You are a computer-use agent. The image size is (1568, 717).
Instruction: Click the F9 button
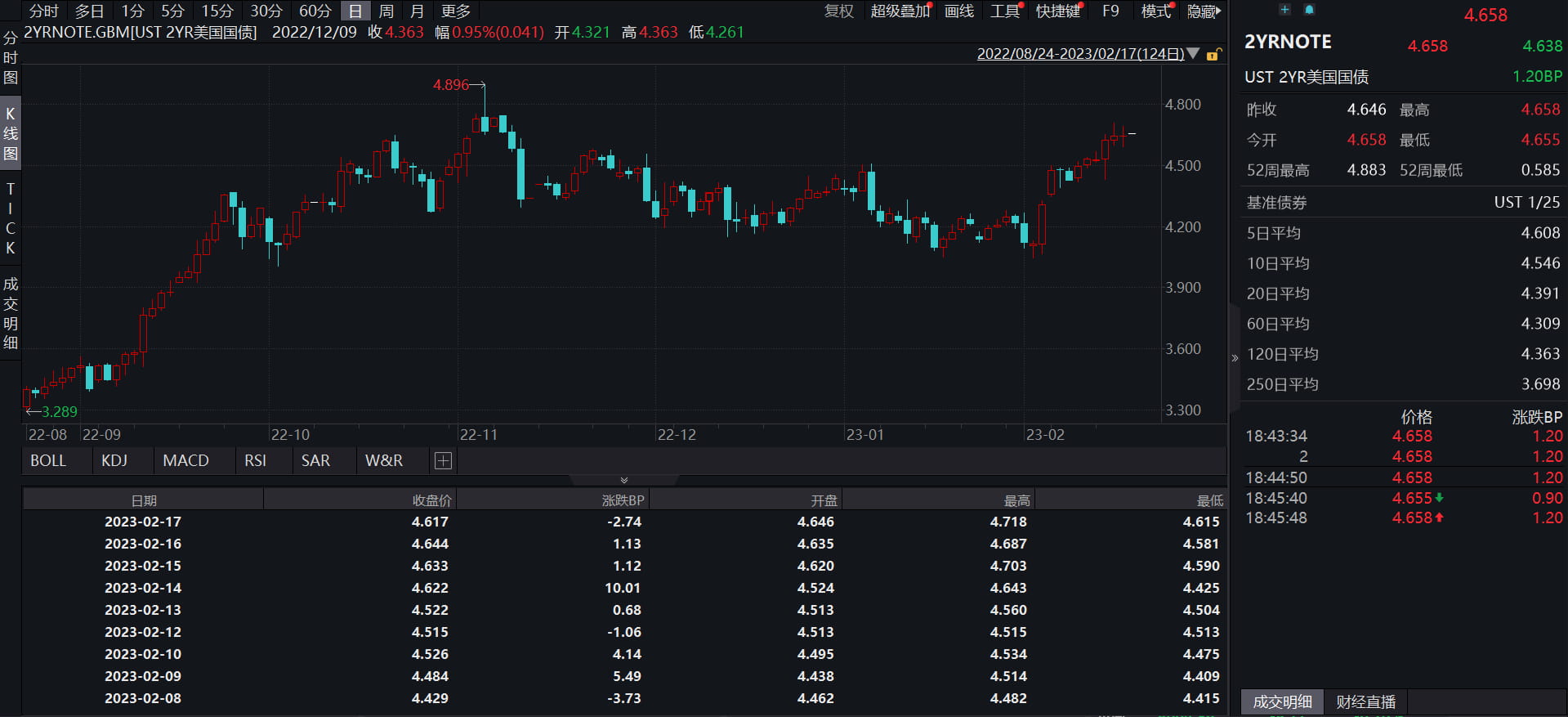pyautogui.click(x=1110, y=11)
